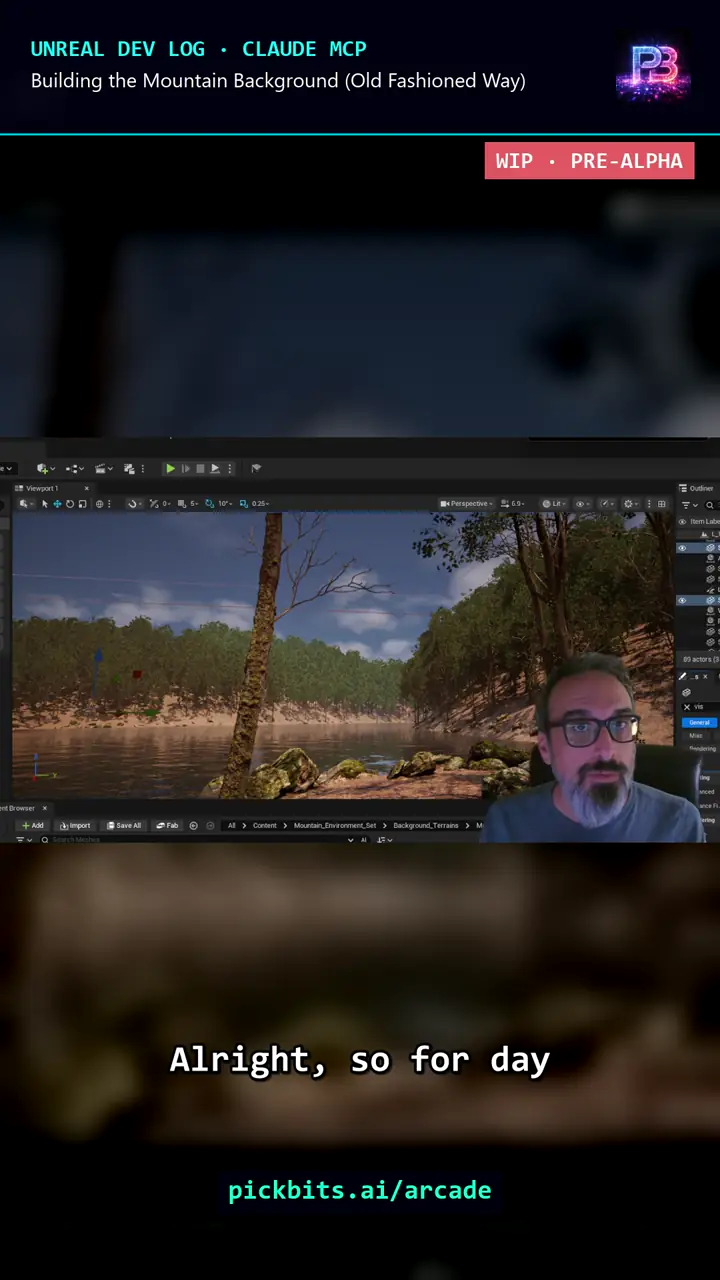Open the viewport settings gear dropdown

pos(630,503)
